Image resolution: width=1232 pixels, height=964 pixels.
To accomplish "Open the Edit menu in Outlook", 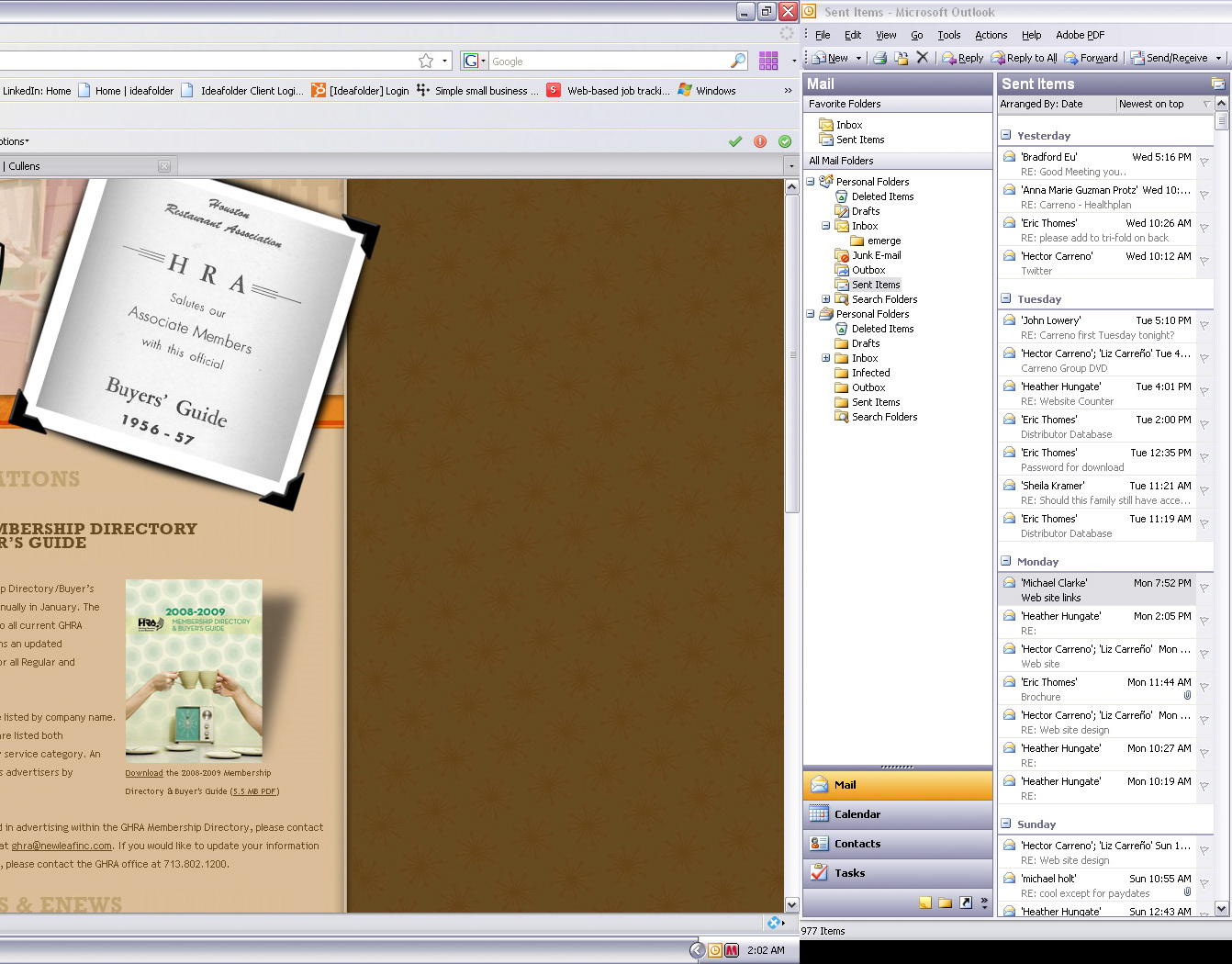I will [853, 35].
